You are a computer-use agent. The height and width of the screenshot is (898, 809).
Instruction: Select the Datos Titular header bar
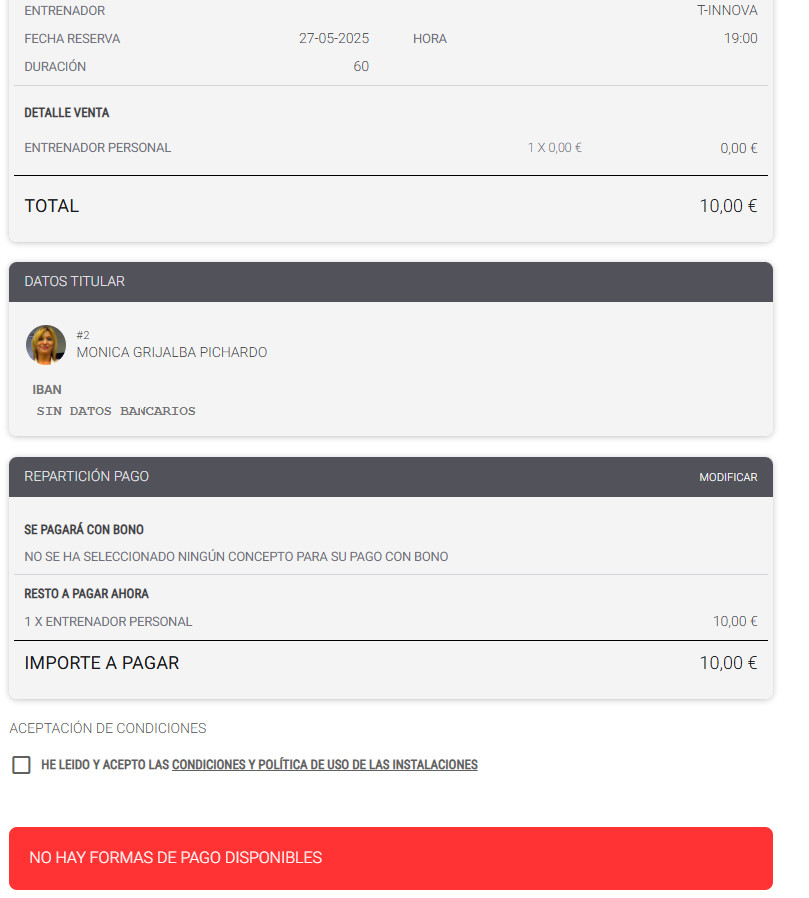[x=390, y=282]
